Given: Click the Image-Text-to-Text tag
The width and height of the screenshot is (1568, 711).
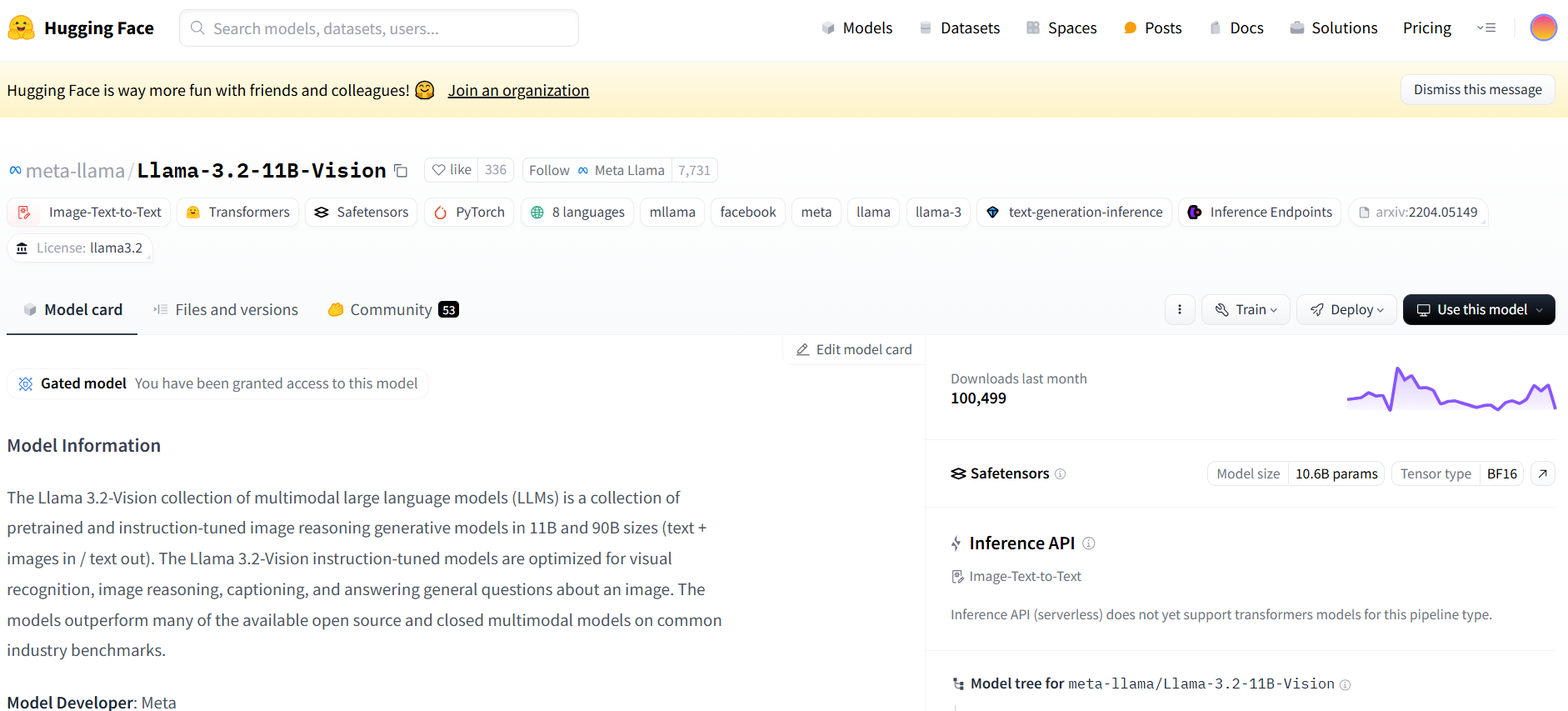Looking at the screenshot, I should (x=89, y=213).
